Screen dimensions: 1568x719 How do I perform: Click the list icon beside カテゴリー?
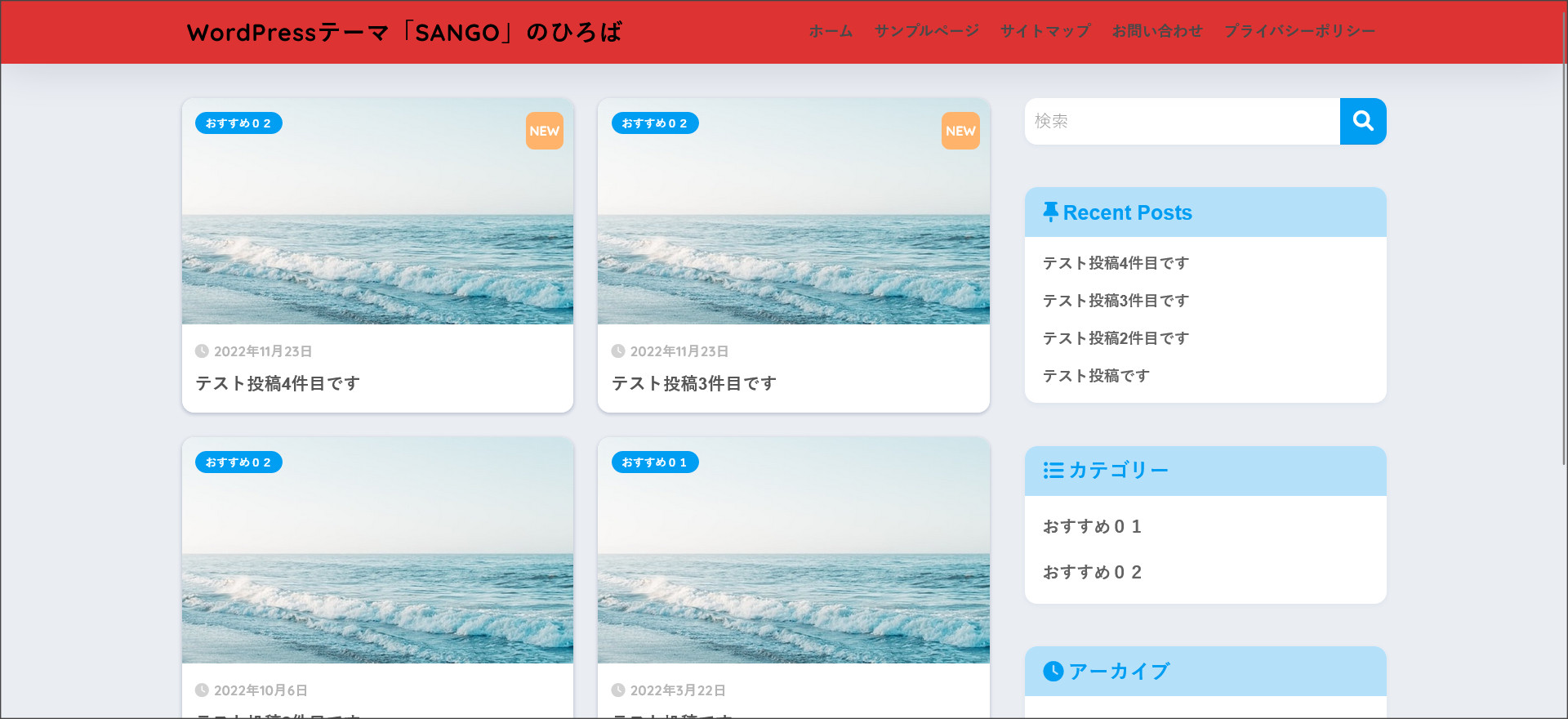click(x=1053, y=471)
